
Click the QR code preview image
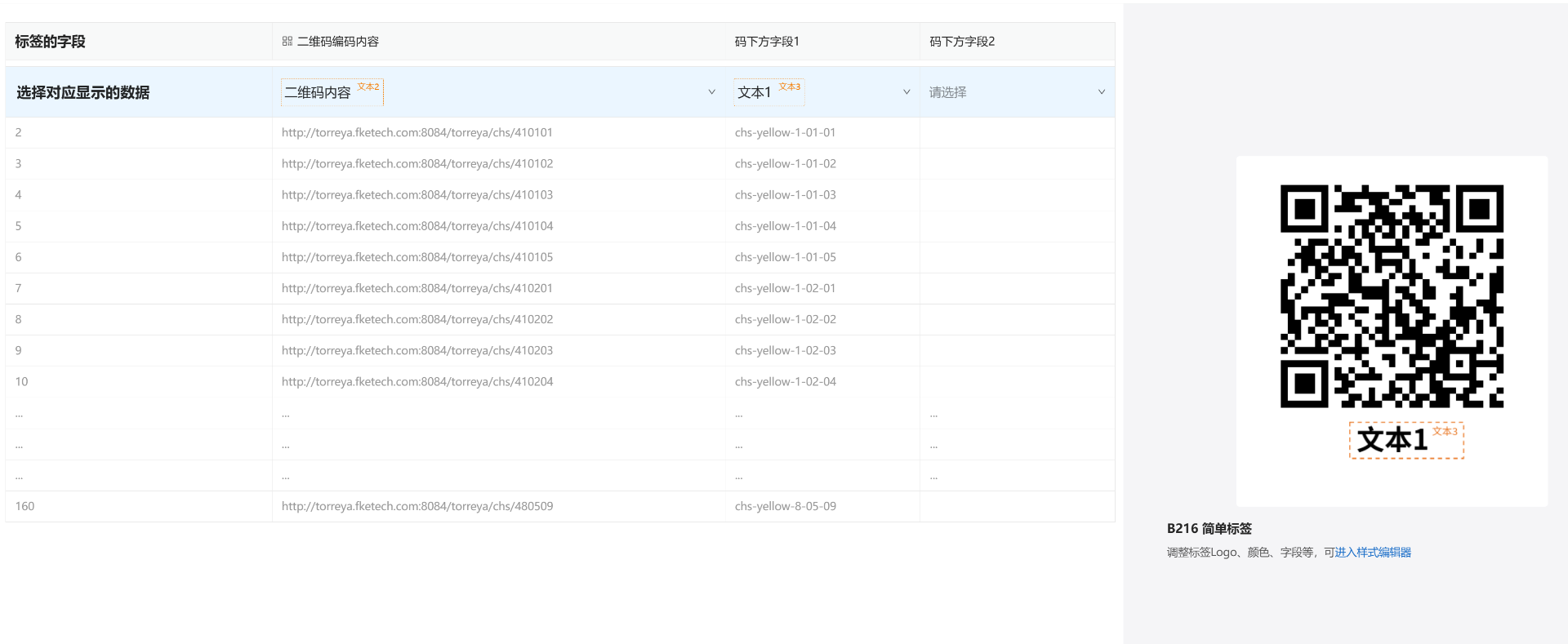pos(1392,295)
